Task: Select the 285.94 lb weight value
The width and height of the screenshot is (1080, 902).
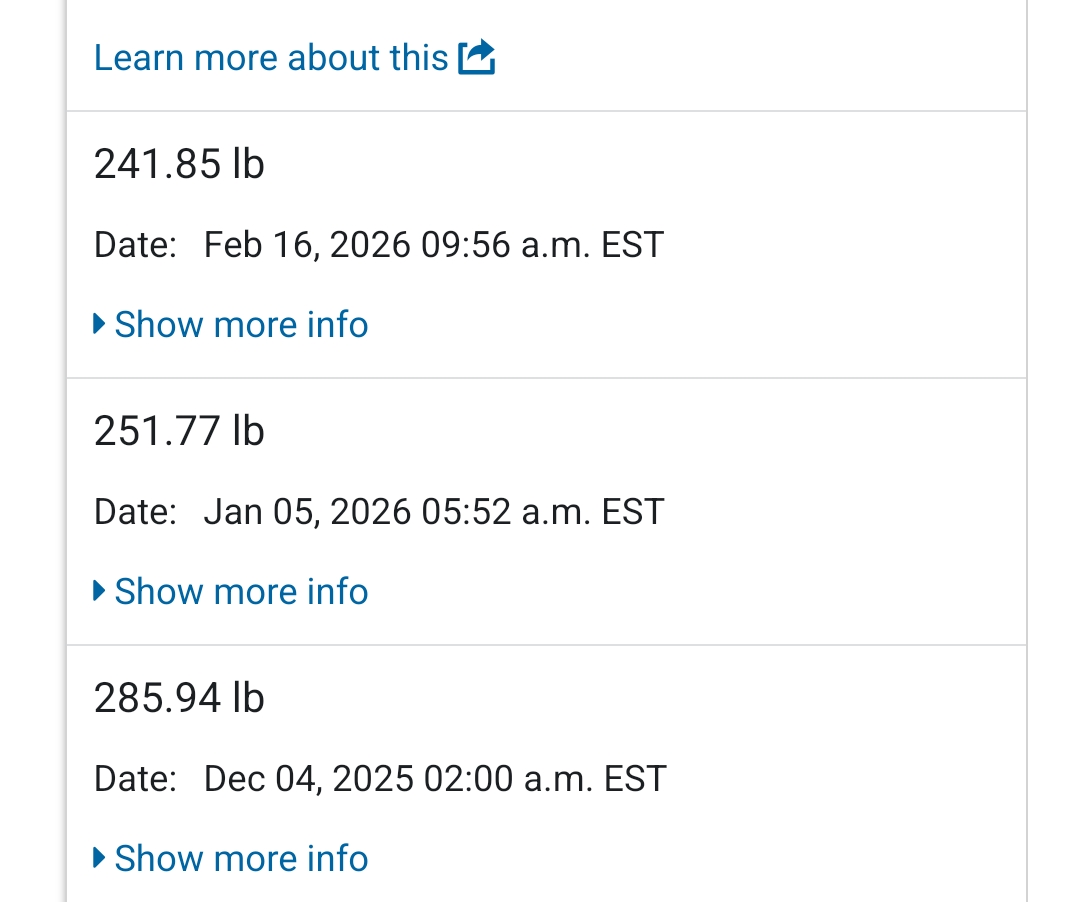Action: tap(179, 698)
